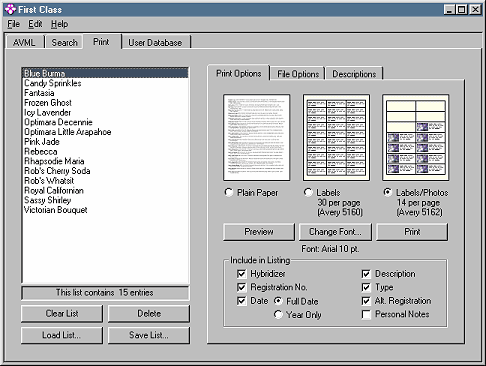Select Icy Lavender in the list
Image resolution: width=486 pixels, height=366 pixels.
[x=105, y=112]
